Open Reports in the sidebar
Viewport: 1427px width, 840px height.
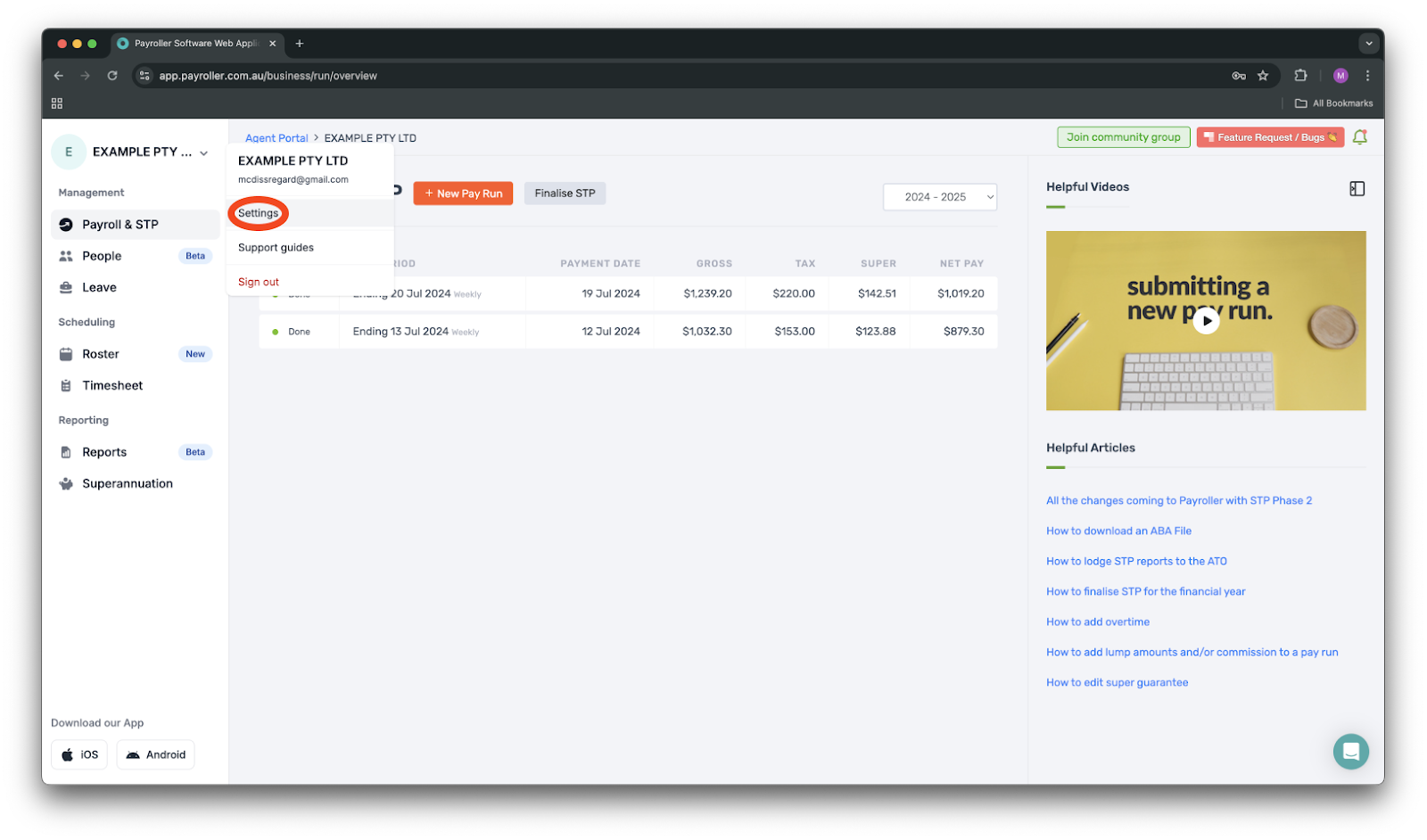pos(135,452)
